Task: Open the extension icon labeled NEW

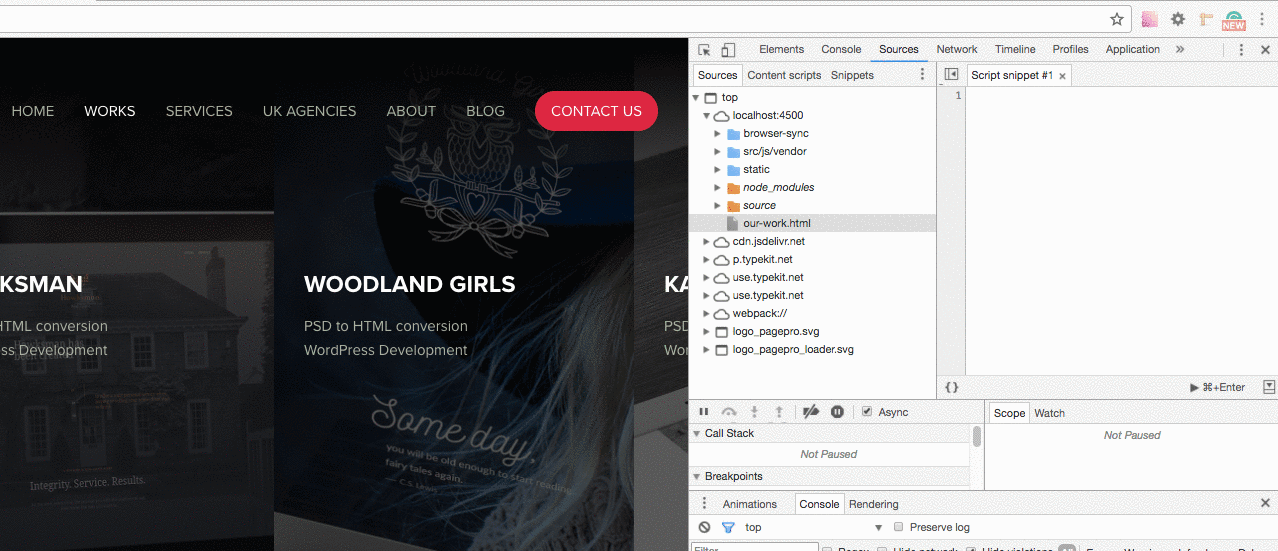Action: (1234, 20)
